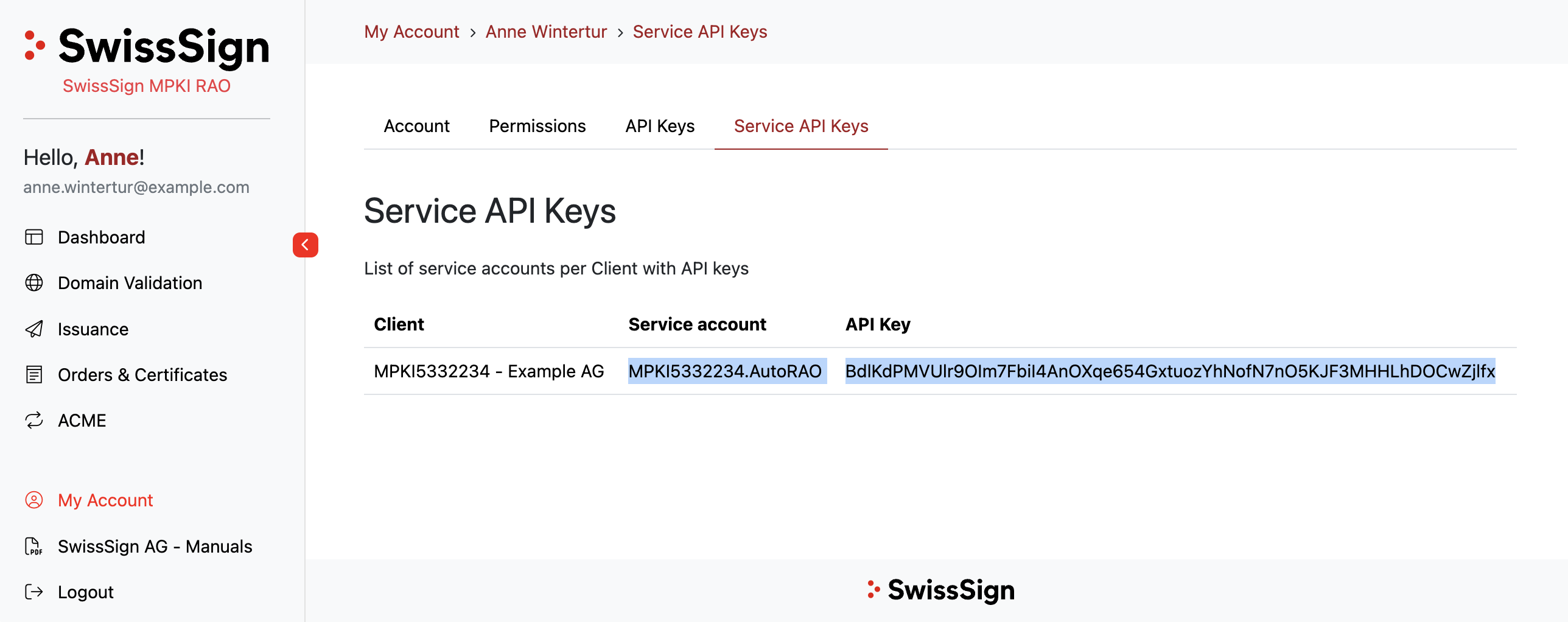Click the Service API Keys page heading
The image size is (1568, 622).
490,211
